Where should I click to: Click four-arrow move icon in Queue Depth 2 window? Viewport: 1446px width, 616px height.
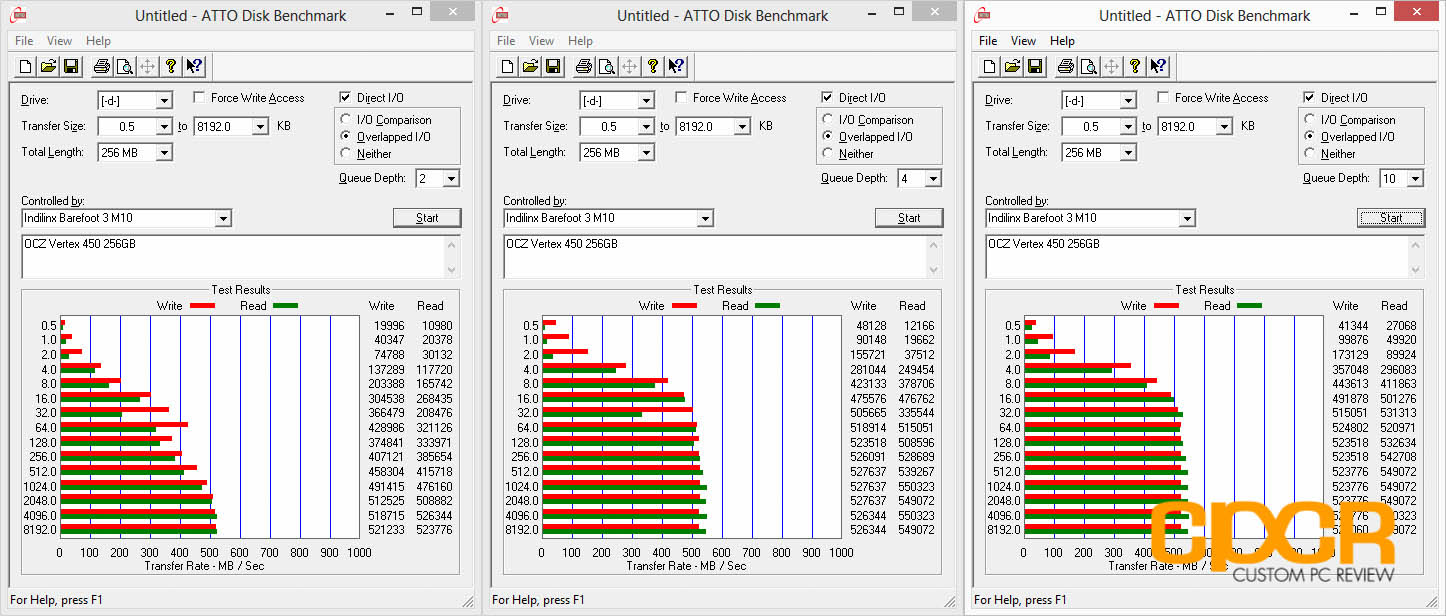(147, 66)
